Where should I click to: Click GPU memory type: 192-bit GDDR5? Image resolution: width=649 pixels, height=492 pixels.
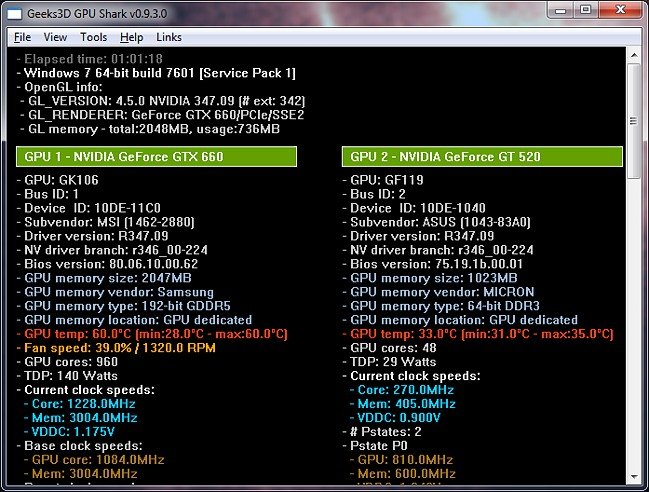coord(124,306)
